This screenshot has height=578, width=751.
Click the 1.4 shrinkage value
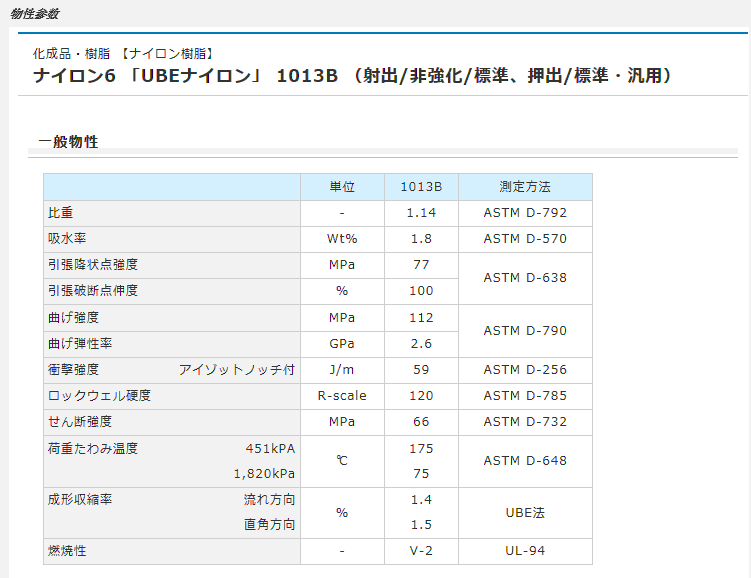pyautogui.click(x=421, y=499)
